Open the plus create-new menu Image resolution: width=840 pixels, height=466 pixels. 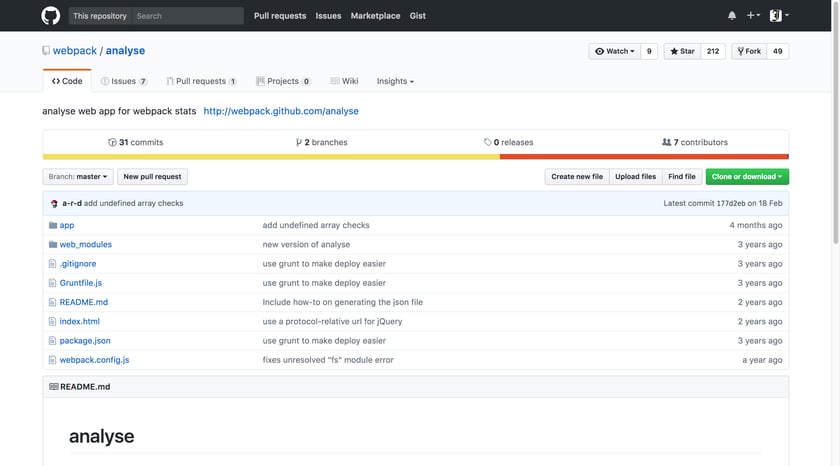[x=753, y=16]
